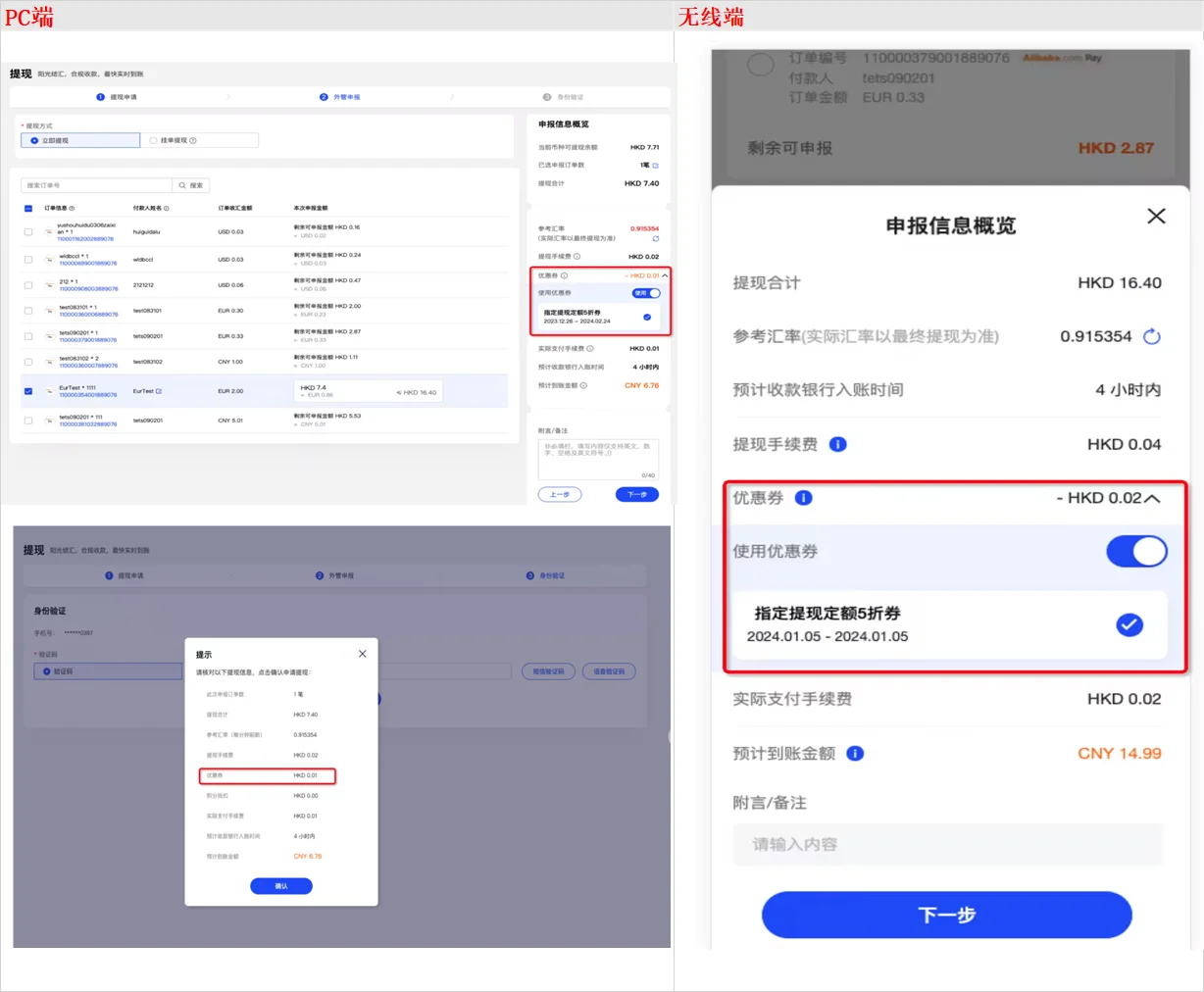Screen dimensions: 1204x992
Task: Uncheck the EurTest order row checkbox
Action: point(28,391)
